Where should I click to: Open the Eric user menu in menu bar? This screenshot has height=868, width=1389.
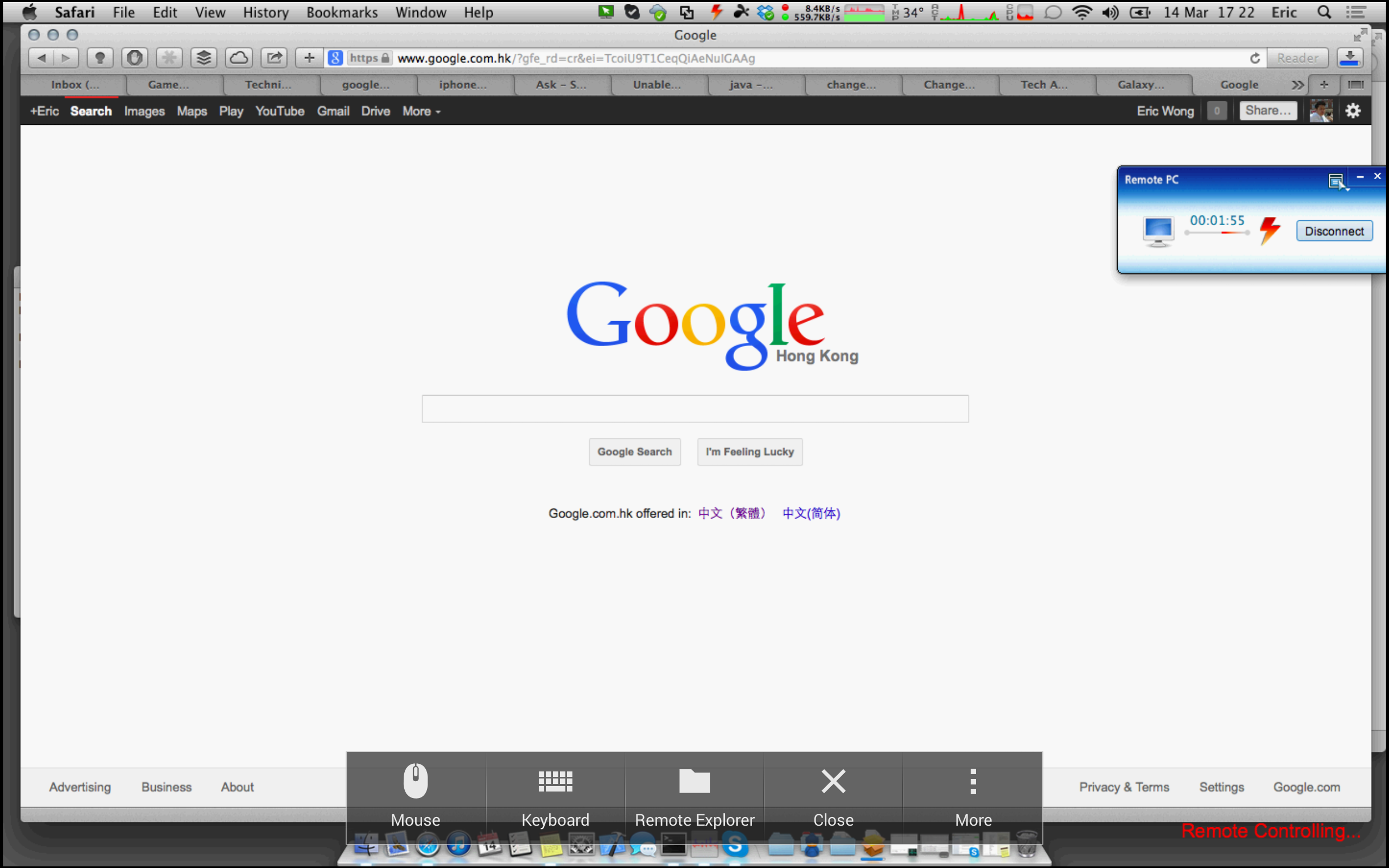[x=1284, y=12]
